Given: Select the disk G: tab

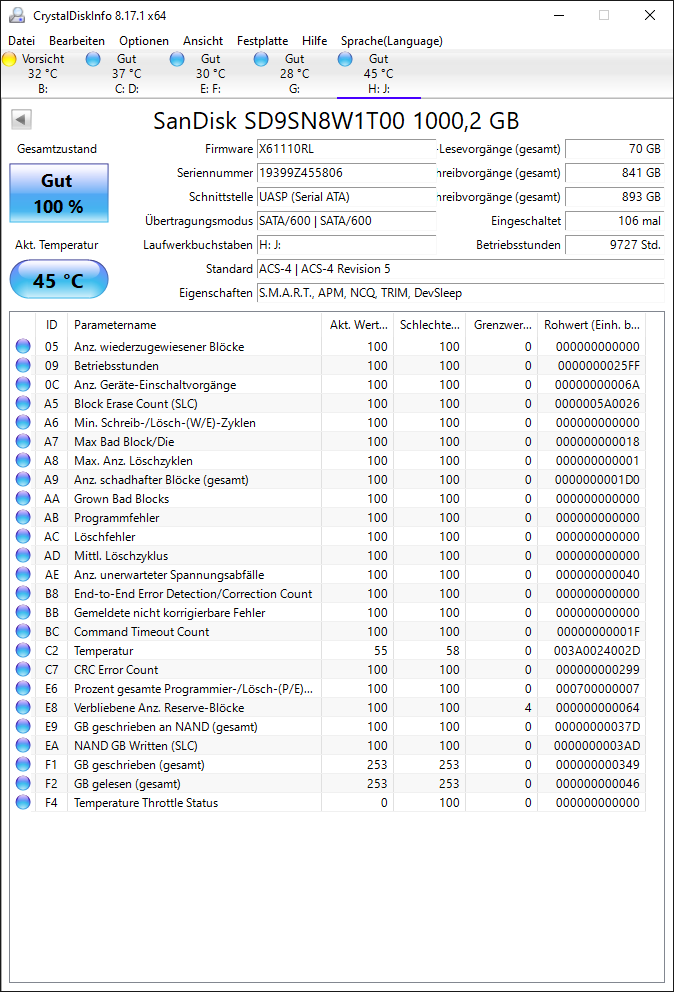Looking at the screenshot, I should point(294,73).
